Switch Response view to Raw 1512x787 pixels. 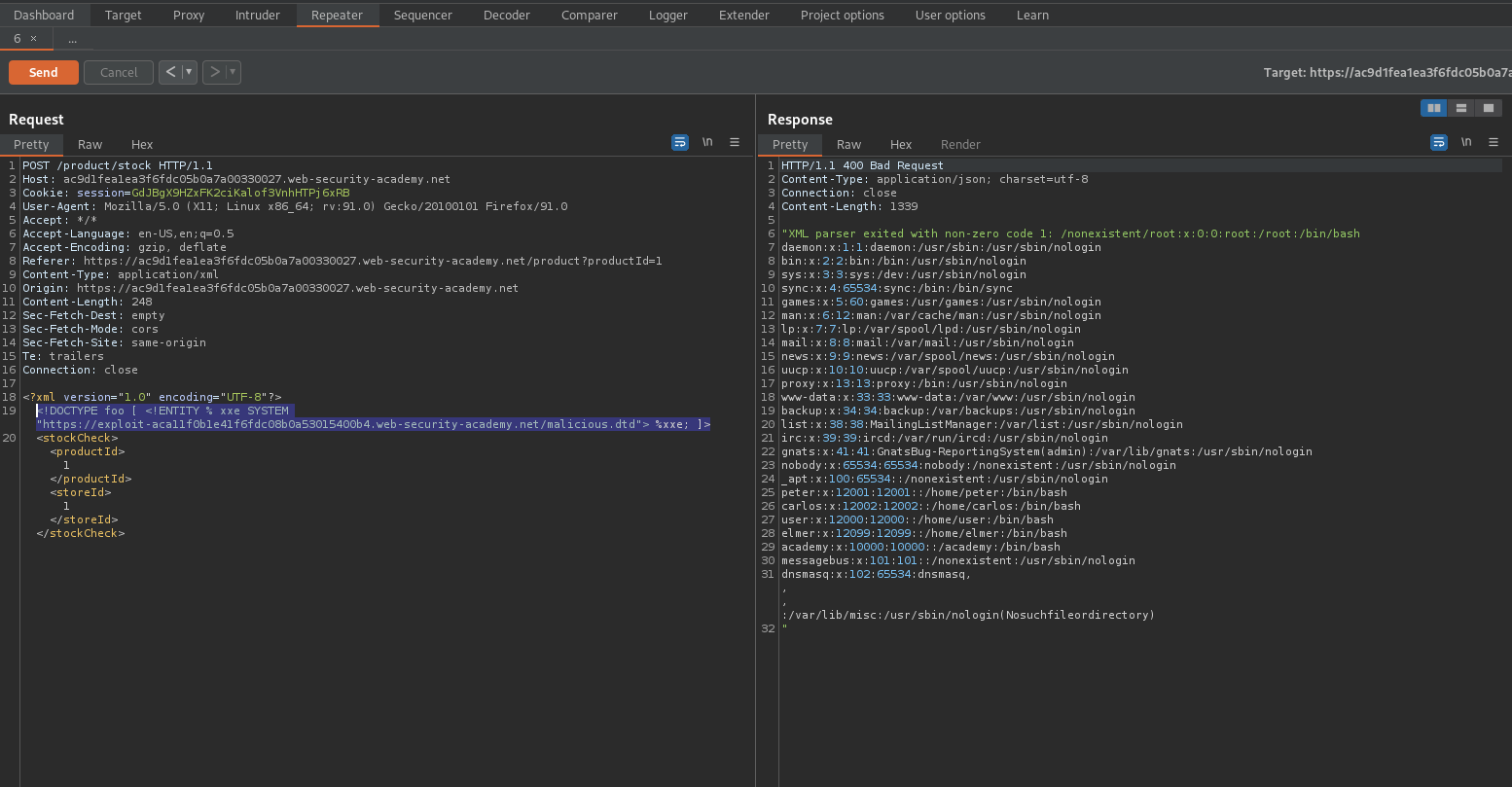tap(848, 144)
